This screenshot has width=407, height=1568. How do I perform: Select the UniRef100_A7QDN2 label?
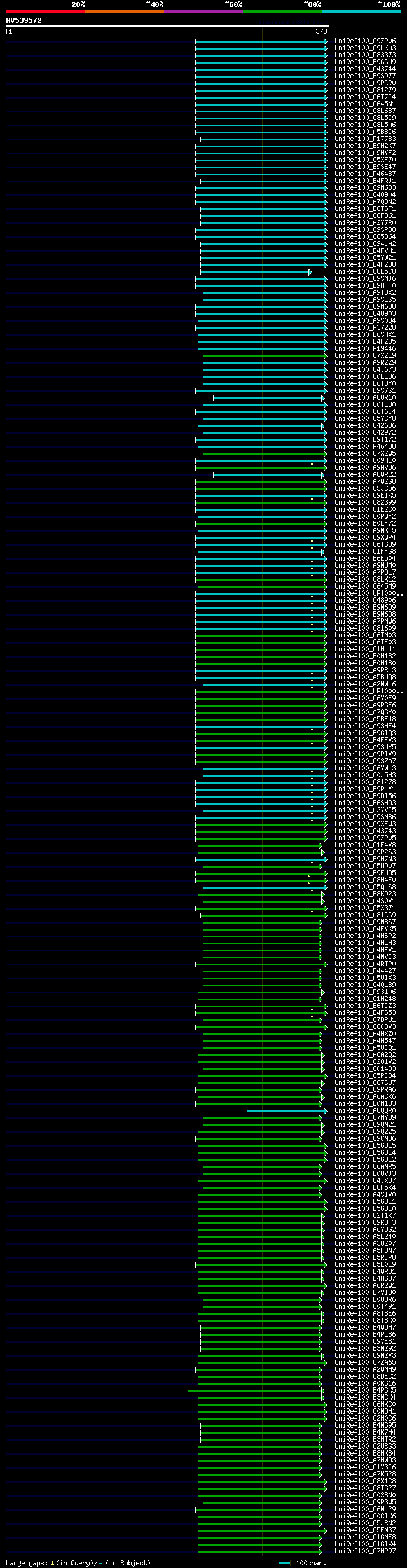point(365,202)
